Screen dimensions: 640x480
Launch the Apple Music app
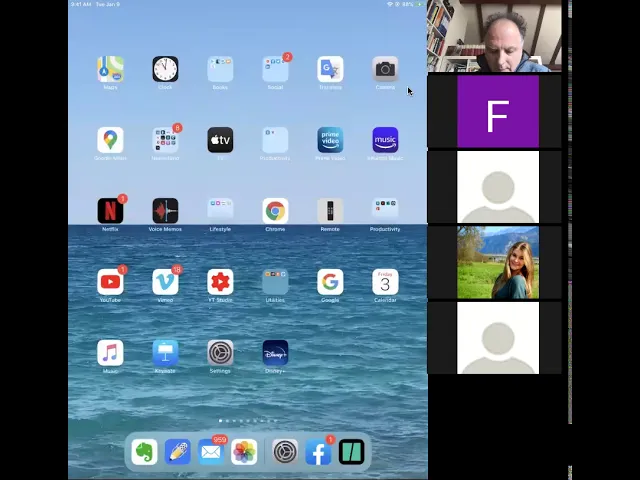point(110,353)
